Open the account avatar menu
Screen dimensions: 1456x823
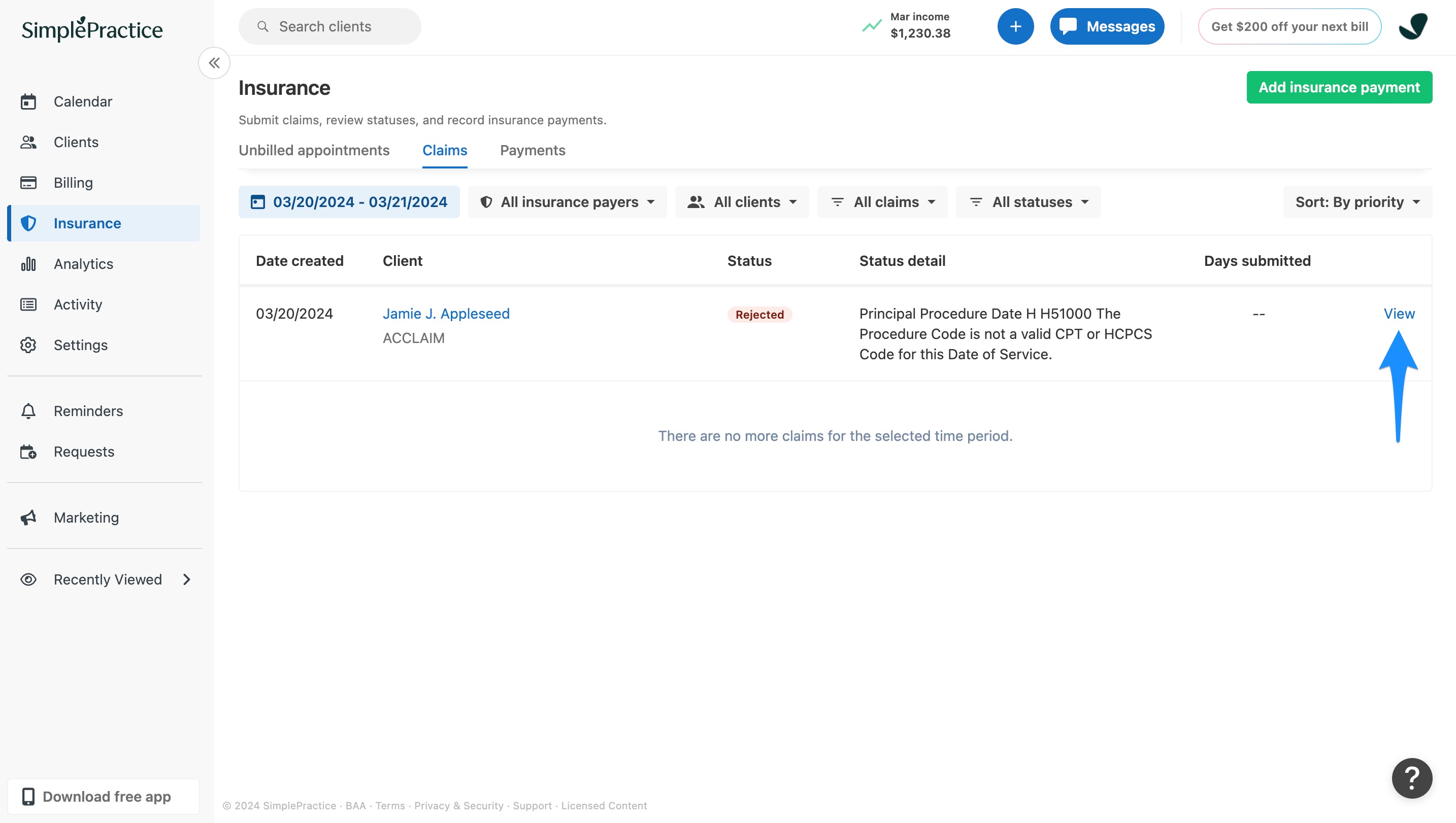pos(1413,26)
